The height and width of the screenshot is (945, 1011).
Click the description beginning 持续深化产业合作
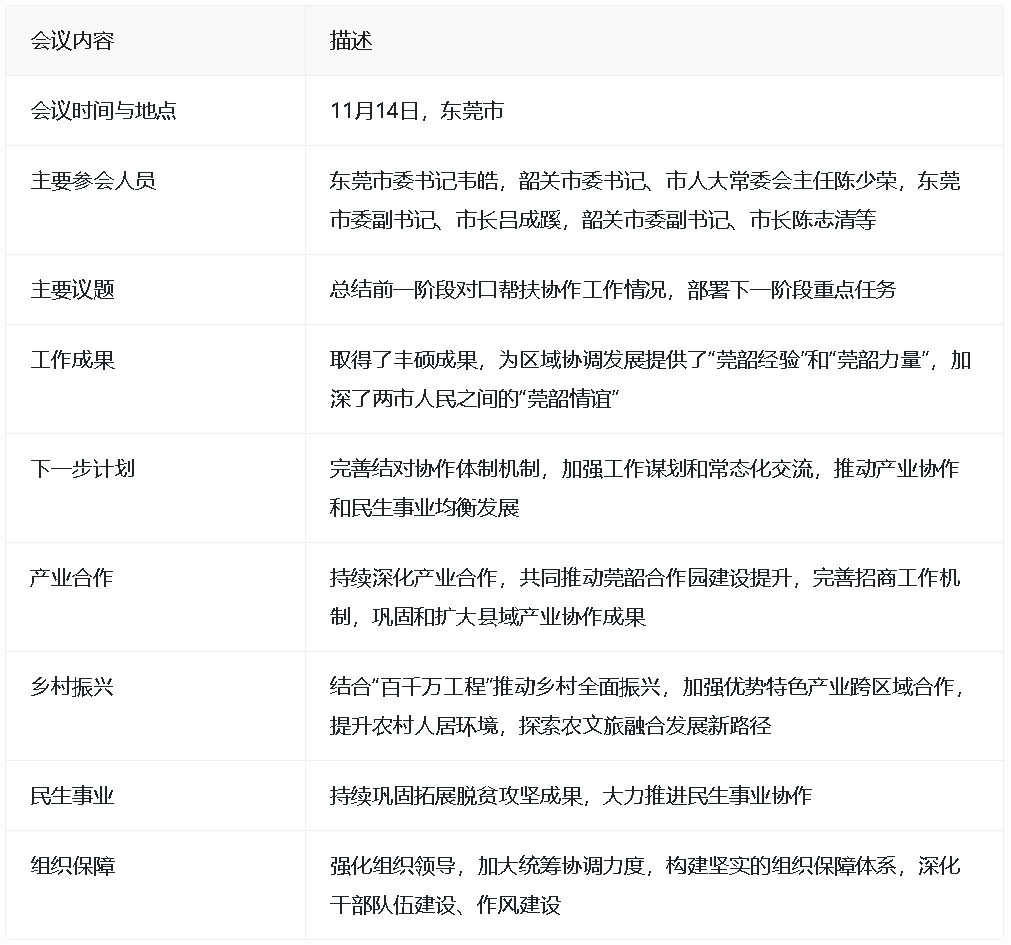pos(644,596)
